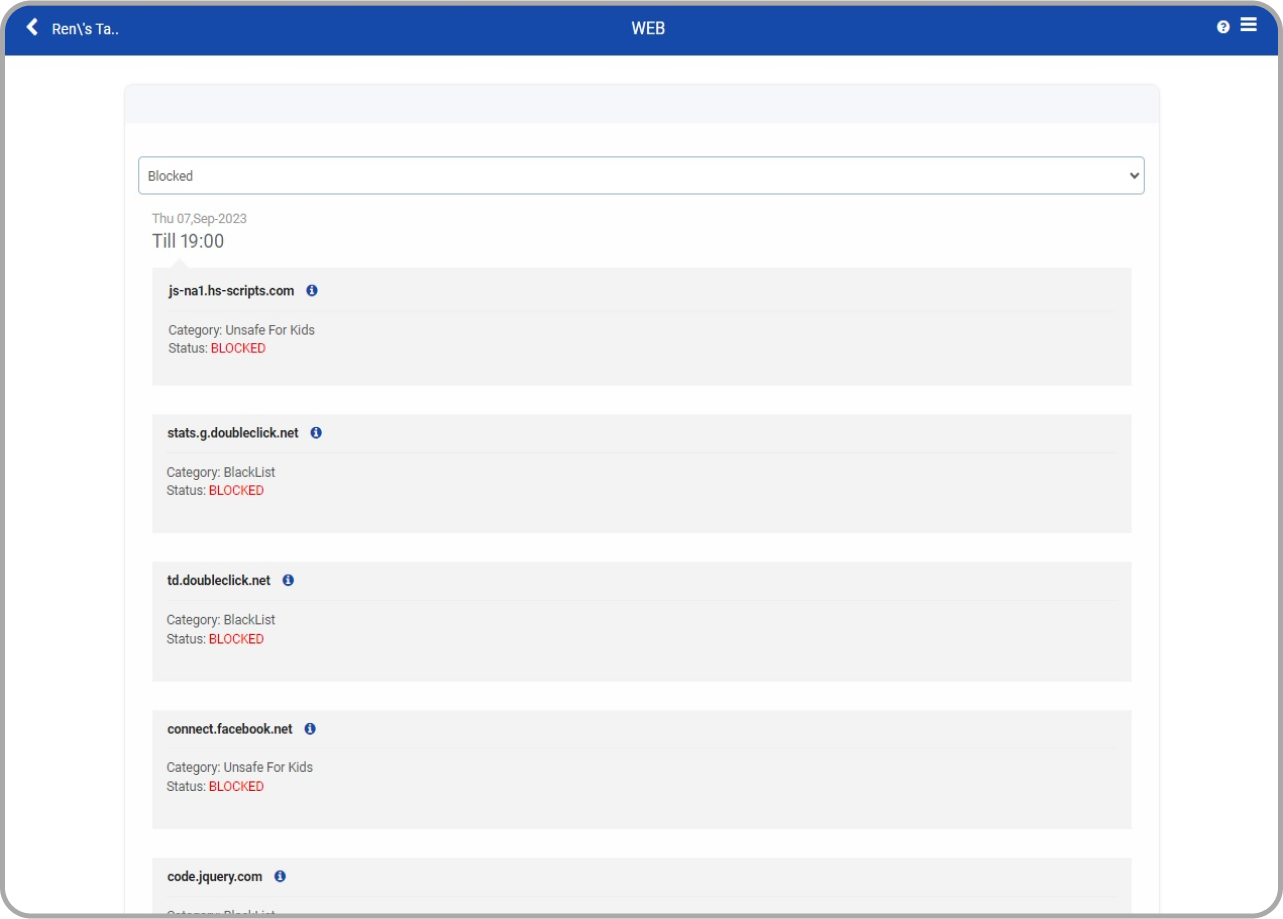
Task: Click the Till 19:00 time heading
Action: click(188, 241)
